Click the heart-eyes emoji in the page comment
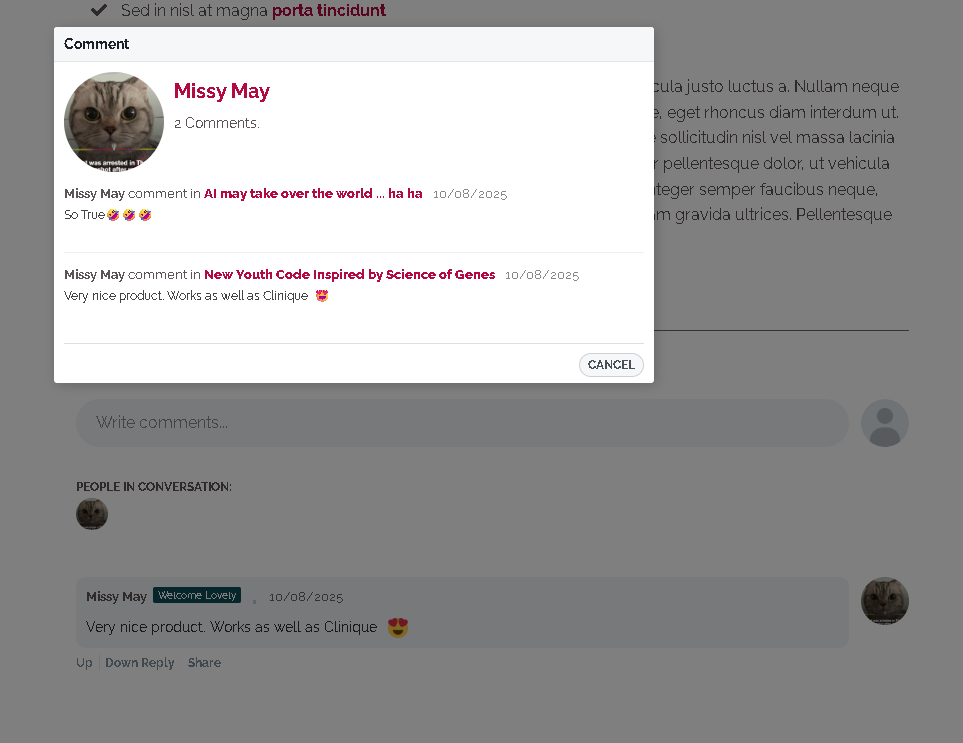963x743 pixels. tap(398, 628)
